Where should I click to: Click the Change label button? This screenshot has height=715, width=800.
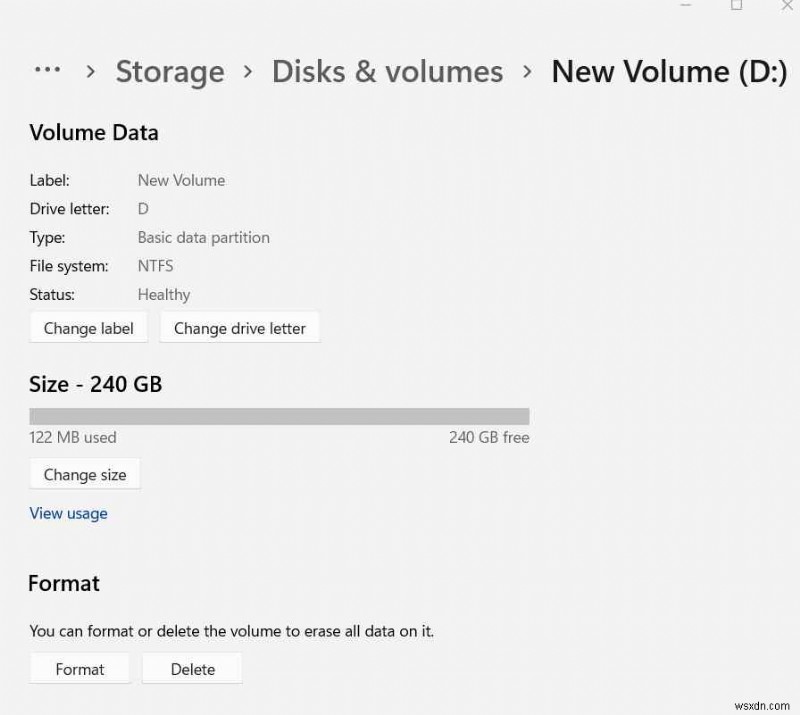(88, 328)
